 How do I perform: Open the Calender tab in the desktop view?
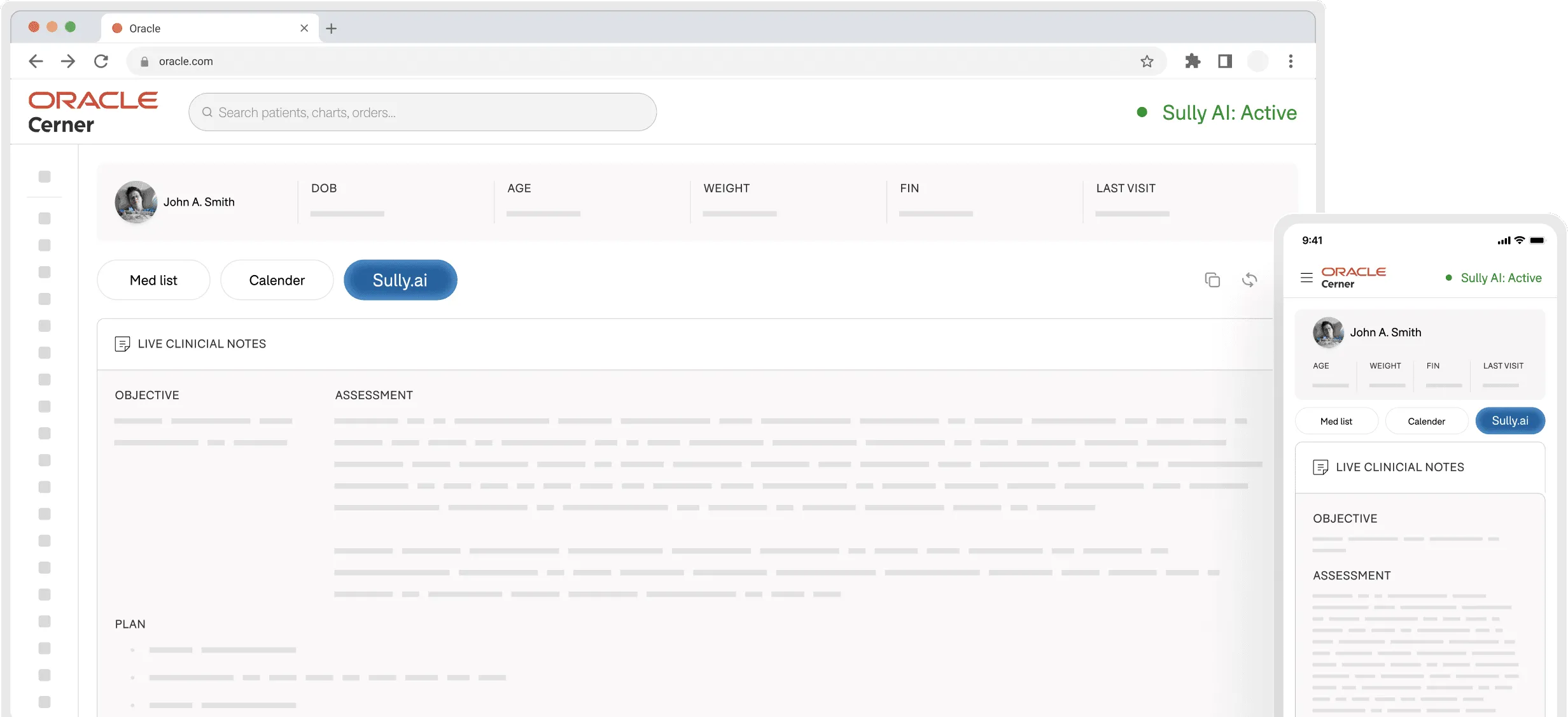[x=277, y=280]
